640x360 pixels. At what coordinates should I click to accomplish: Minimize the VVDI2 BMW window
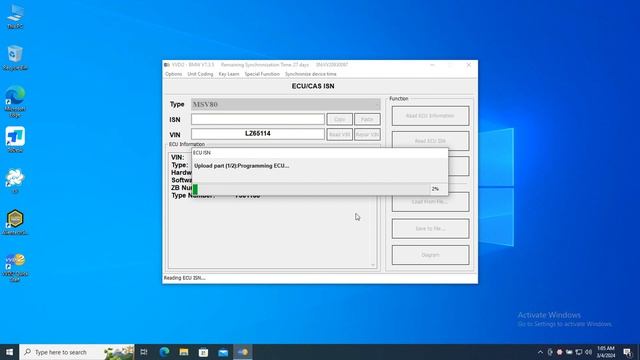[433, 65]
